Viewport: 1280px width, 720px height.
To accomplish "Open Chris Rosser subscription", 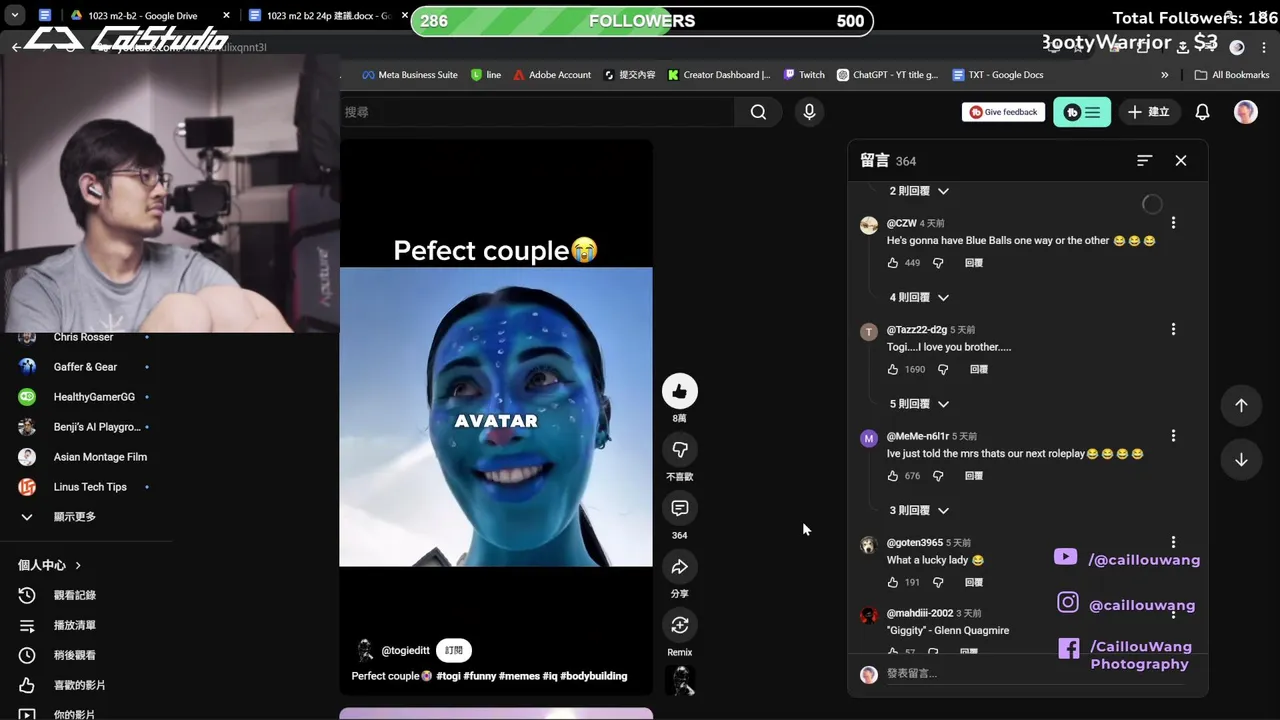I will [85, 338].
